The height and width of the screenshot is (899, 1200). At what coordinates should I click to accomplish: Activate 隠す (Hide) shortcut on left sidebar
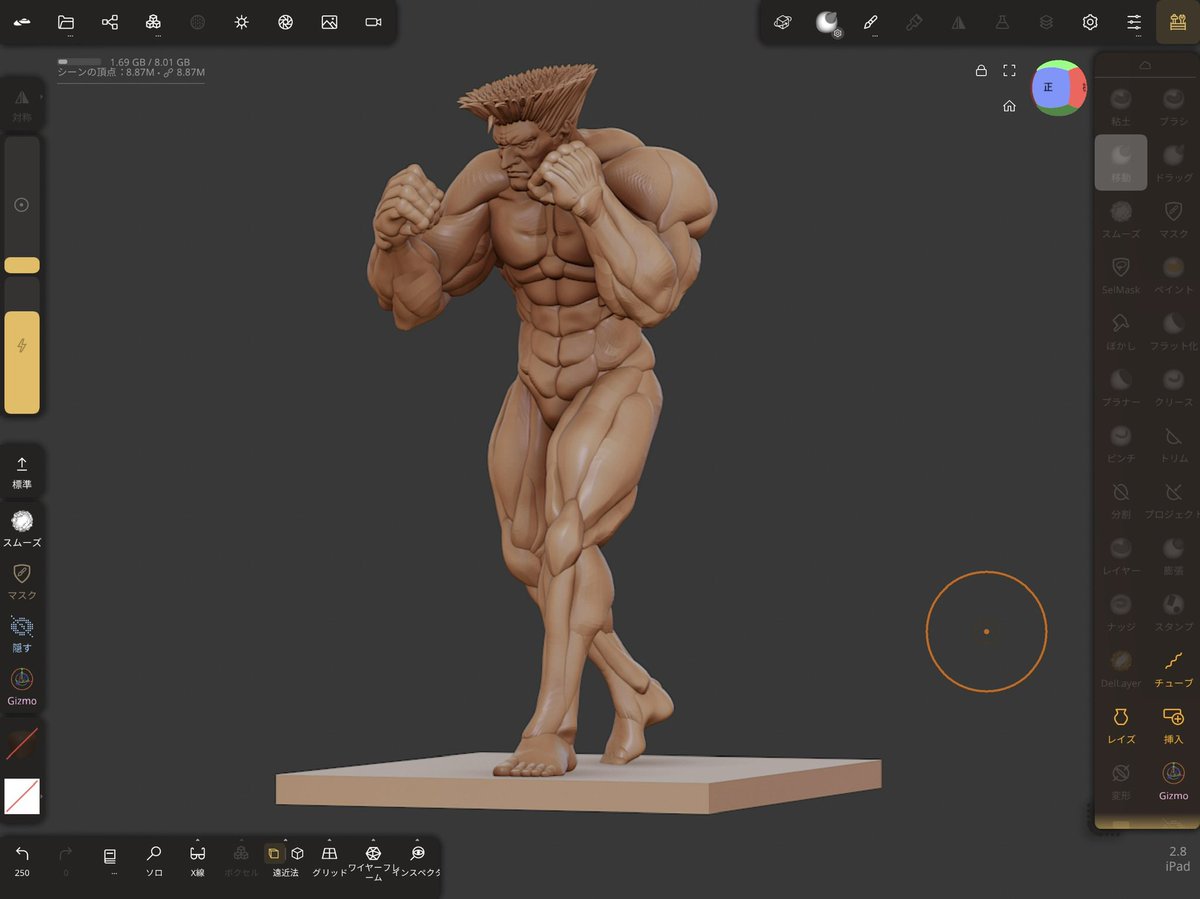click(x=22, y=634)
